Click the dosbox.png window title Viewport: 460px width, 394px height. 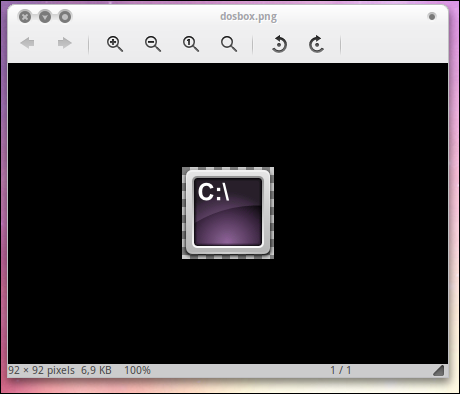click(249, 16)
